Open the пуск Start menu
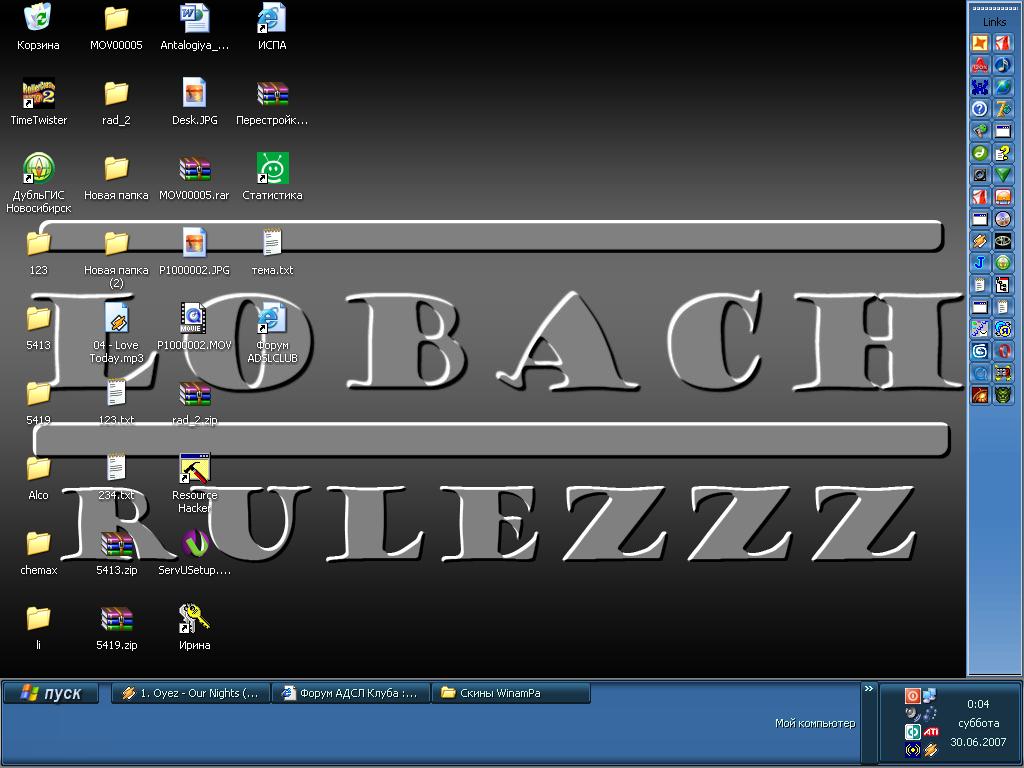The width and height of the screenshot is (1024, 768). 51,693
